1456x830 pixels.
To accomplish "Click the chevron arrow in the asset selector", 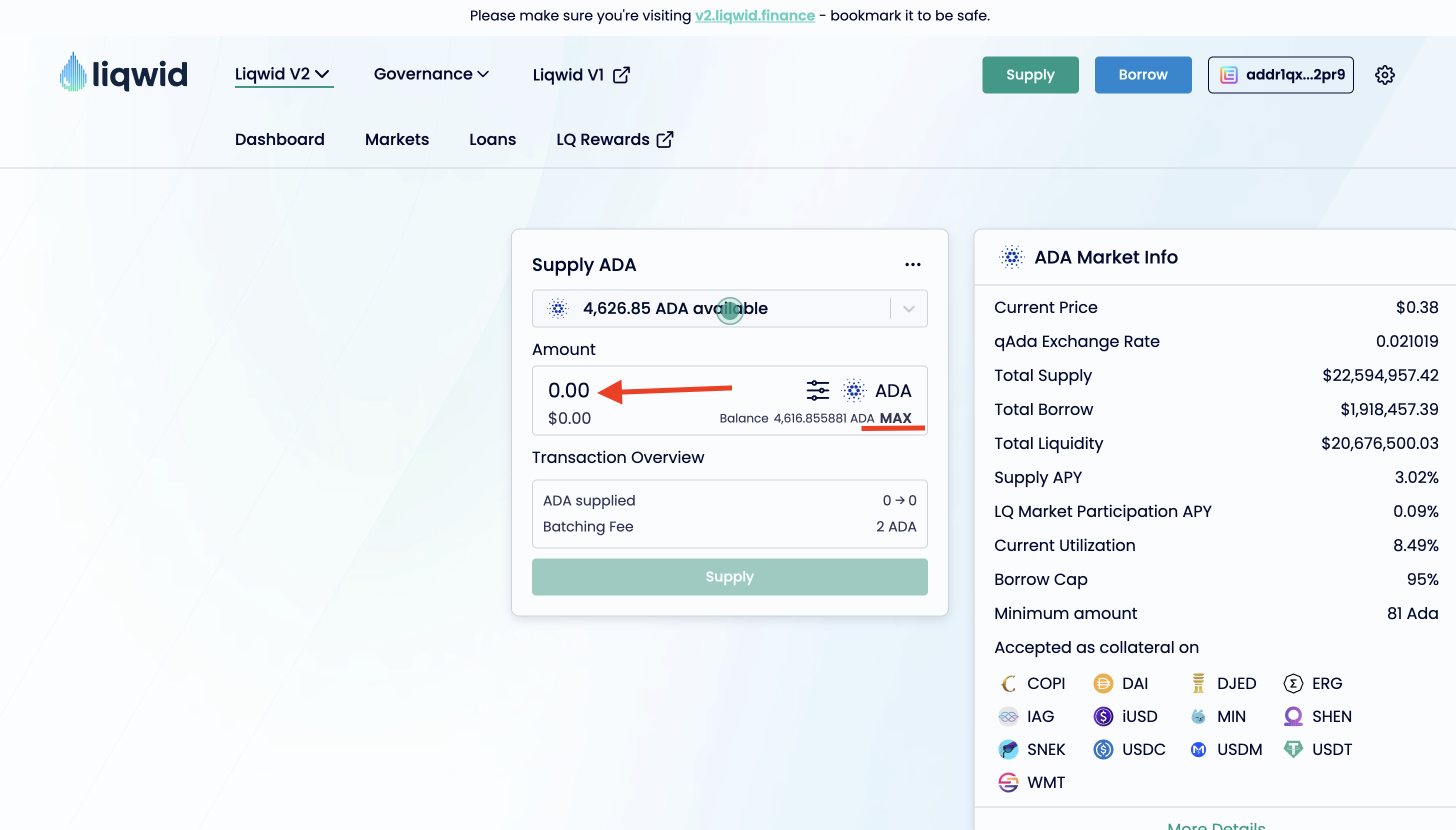I will 908,308.
